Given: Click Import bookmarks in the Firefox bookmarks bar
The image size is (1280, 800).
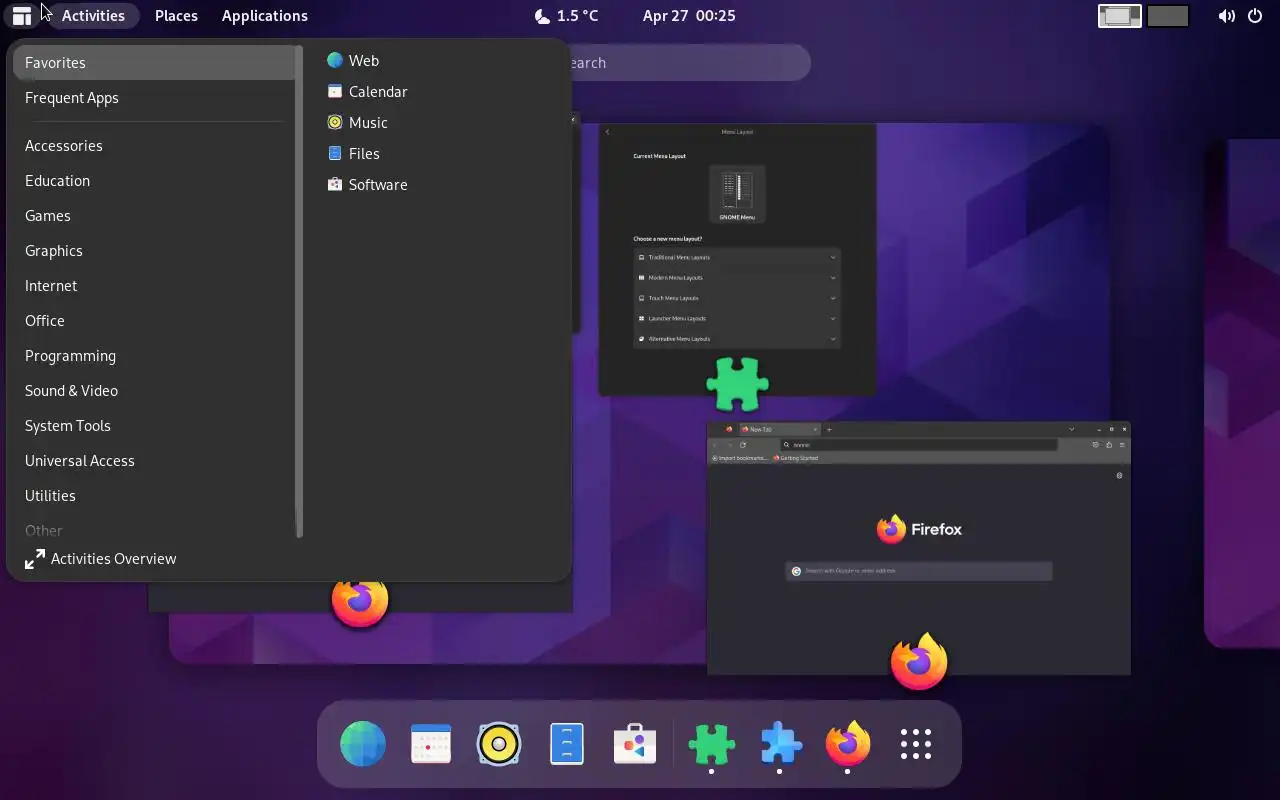Looking at the screenshot, I should pos(739,458).
